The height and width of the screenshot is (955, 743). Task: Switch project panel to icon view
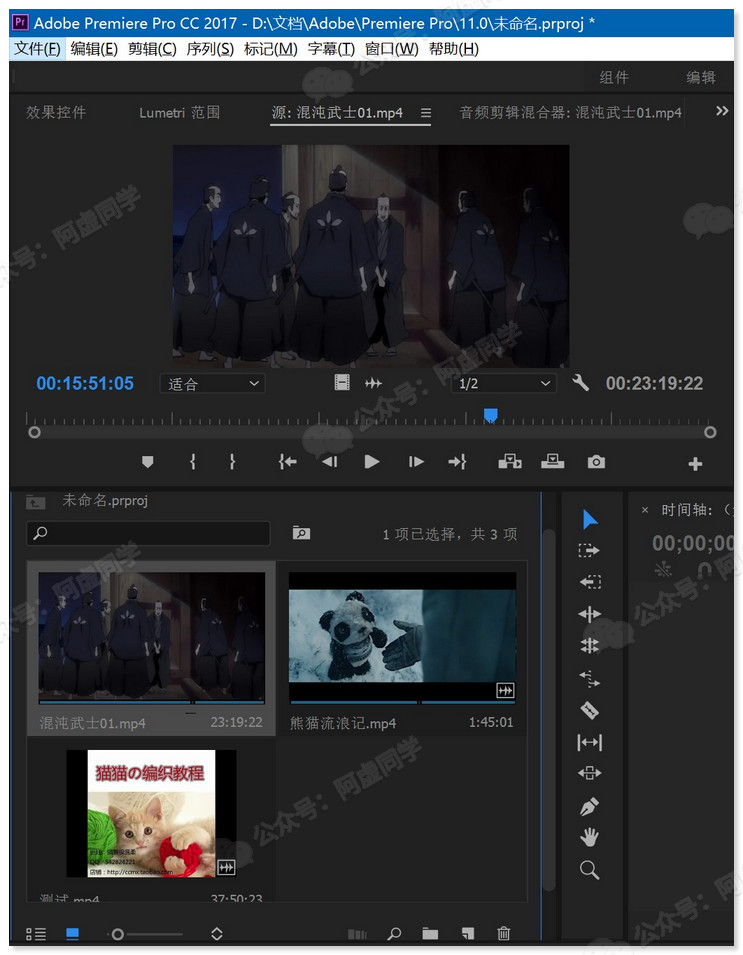(72, 934)
